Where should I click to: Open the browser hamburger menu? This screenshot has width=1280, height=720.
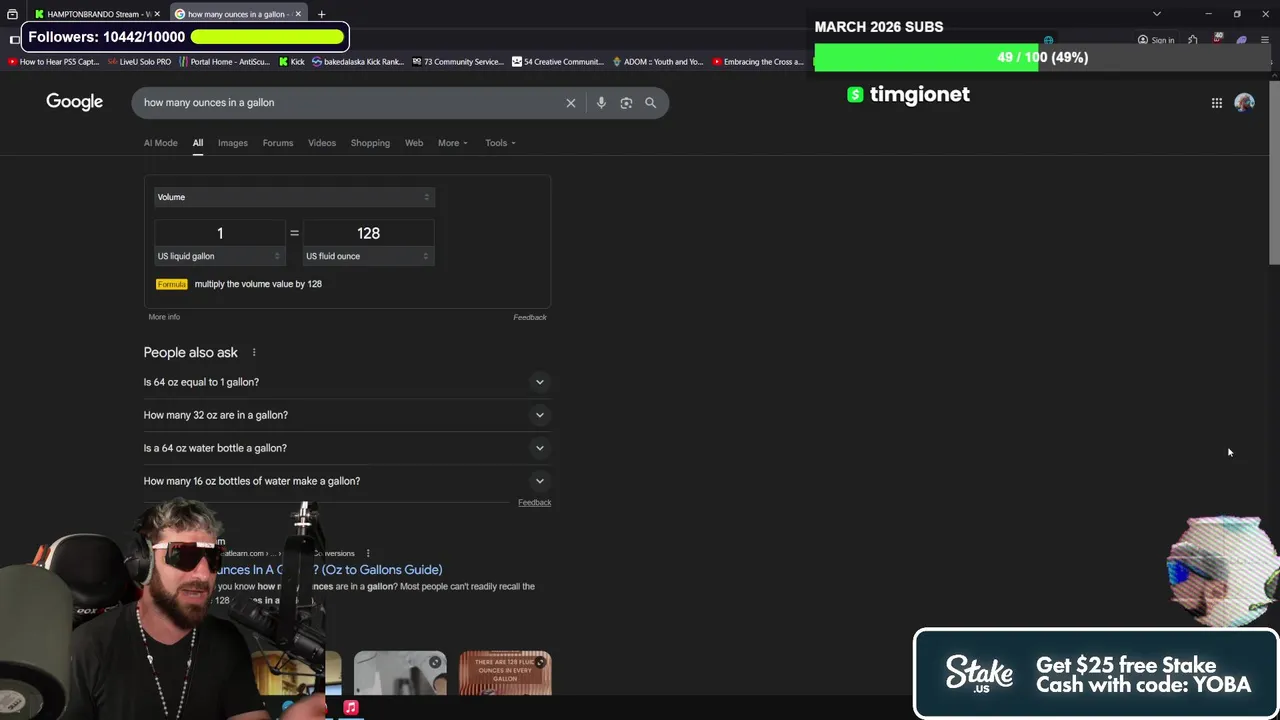click(x=1264, y=40)
